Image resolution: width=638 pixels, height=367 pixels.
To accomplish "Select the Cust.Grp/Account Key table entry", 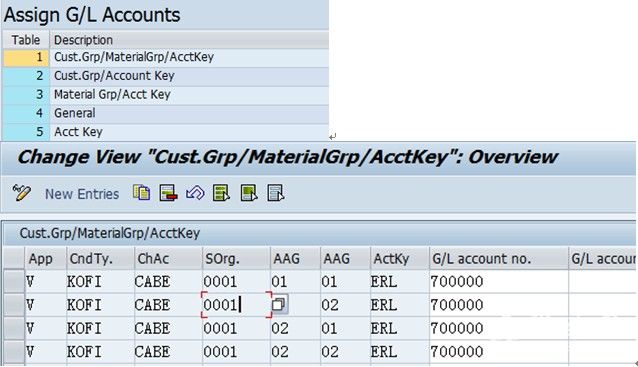I will pyautogui.click(x=189, y=76).
